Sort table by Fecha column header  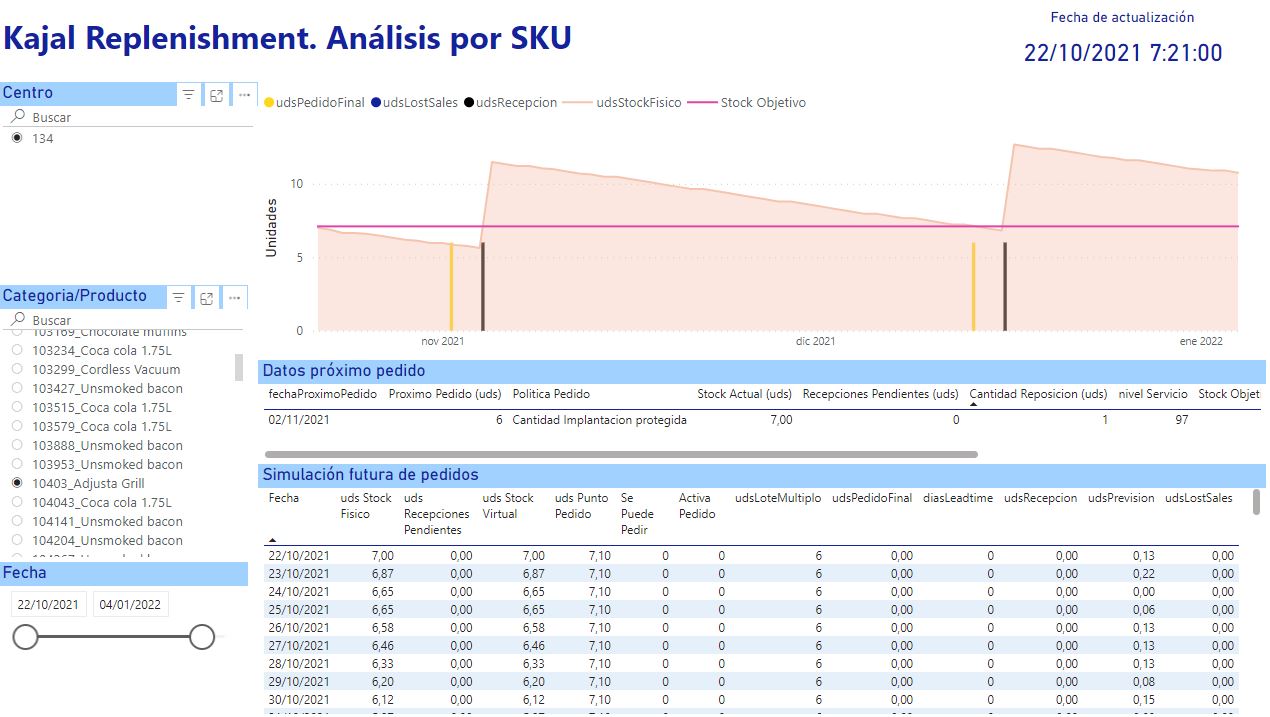click(283, 498)
